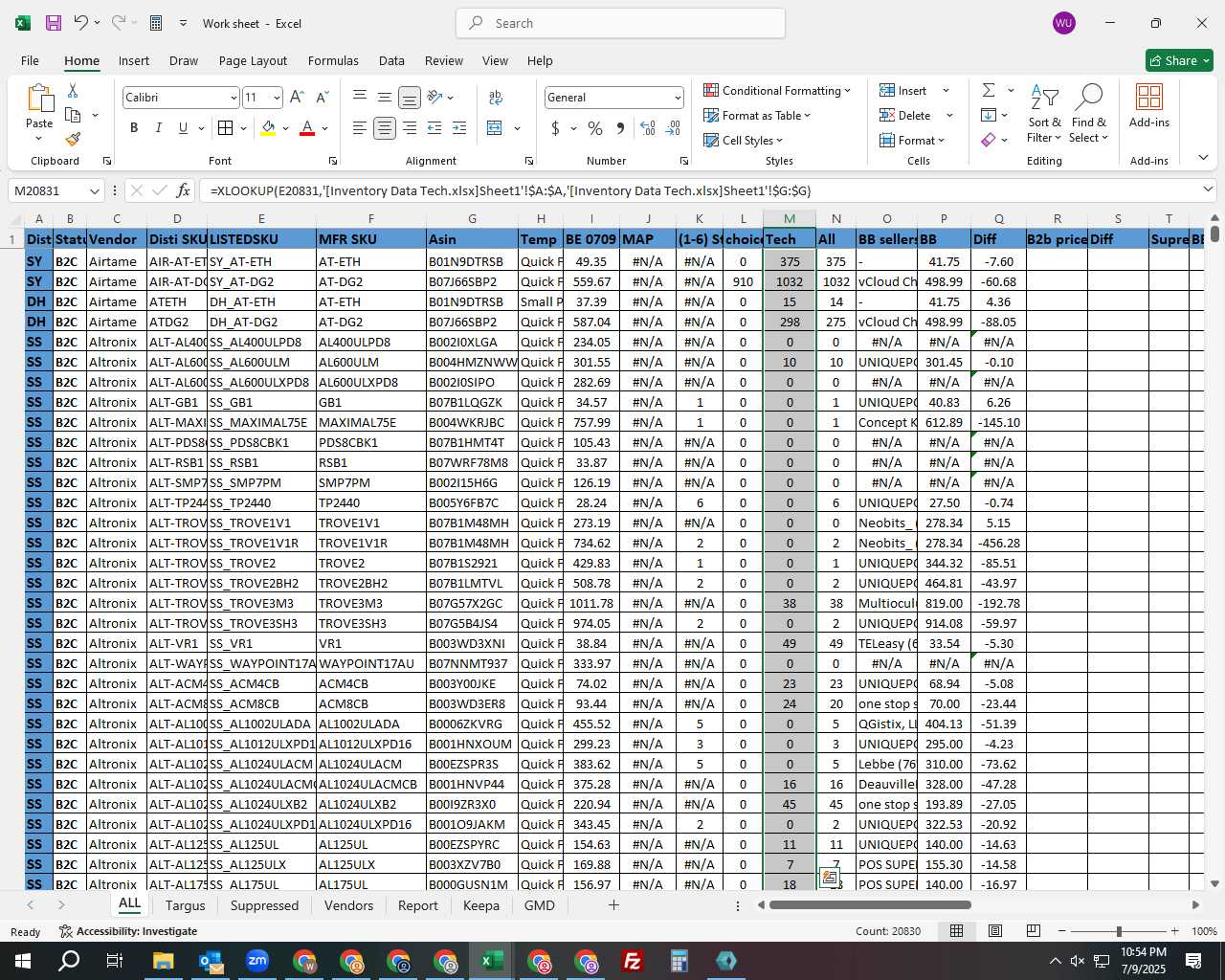The height and width of the screenshot is (980, 1225).
Task: Click the Copy icon in Clipboard group
Action: 73,115
